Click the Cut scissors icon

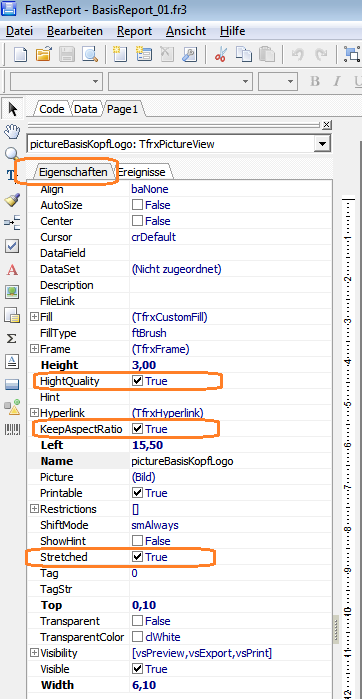(220, 54)
